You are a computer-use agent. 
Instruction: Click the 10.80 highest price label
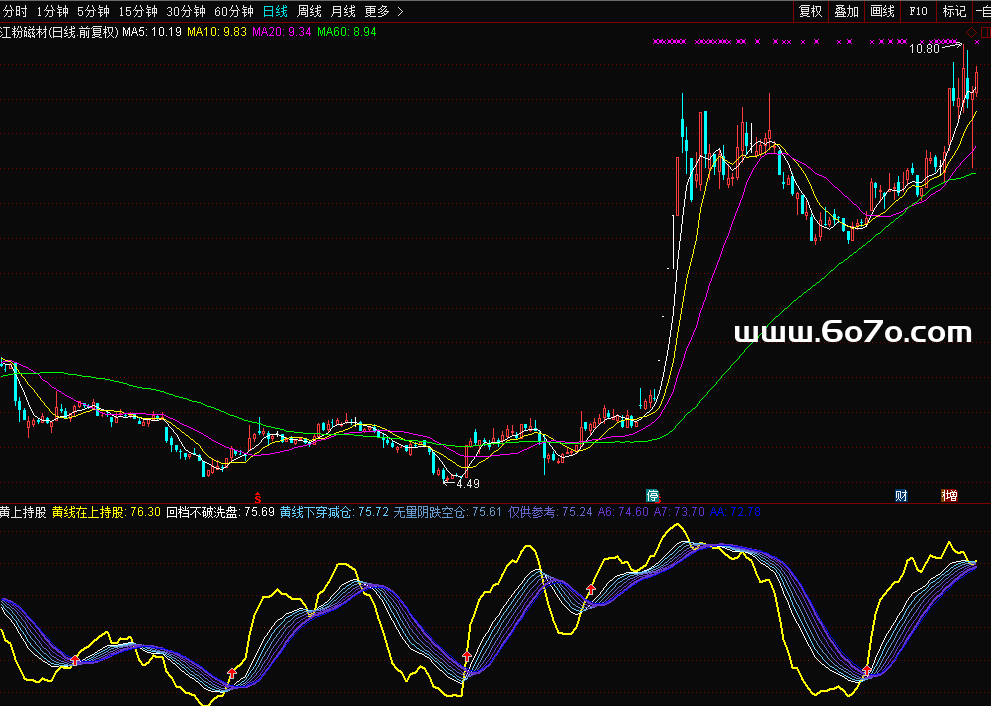925,48
